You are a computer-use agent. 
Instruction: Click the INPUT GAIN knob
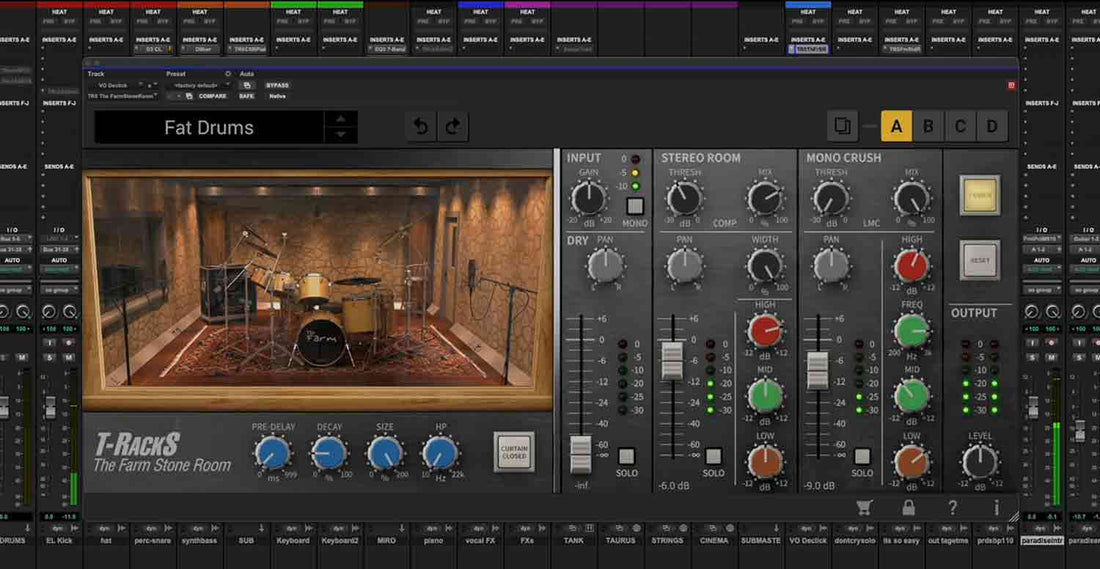point(588,197)
